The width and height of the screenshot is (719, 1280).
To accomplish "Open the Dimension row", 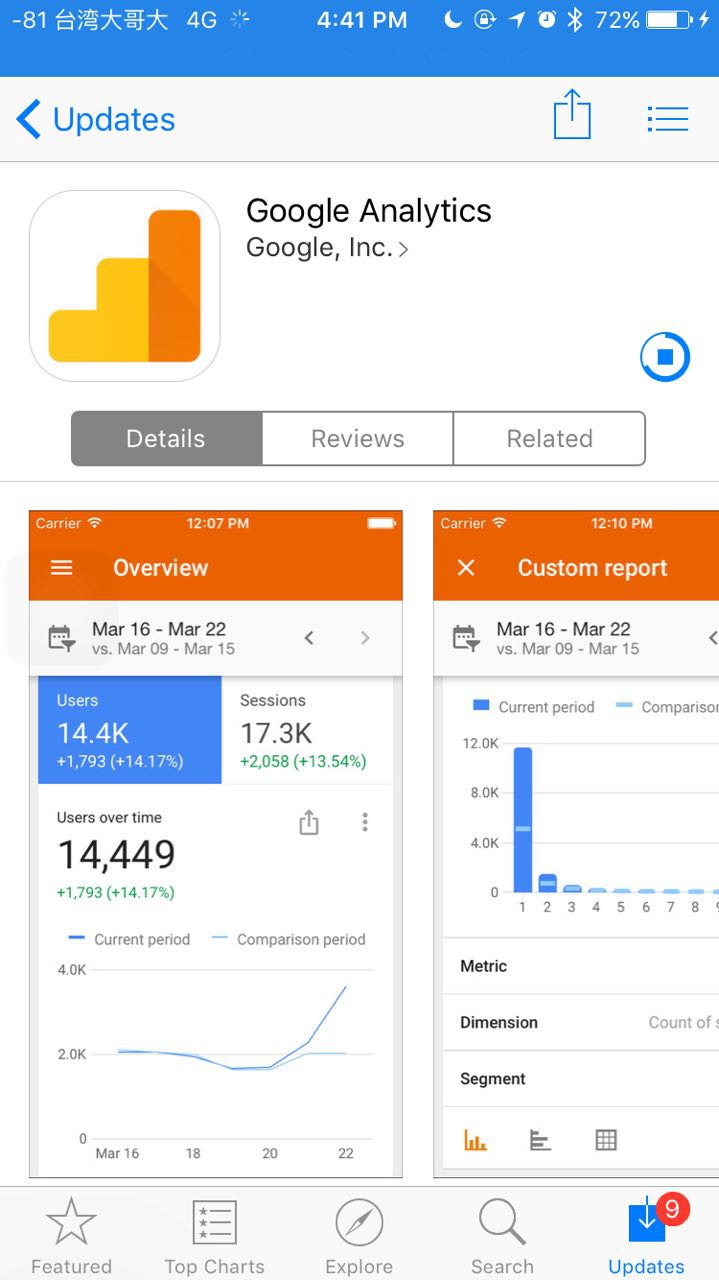I will pos(581,1022).
